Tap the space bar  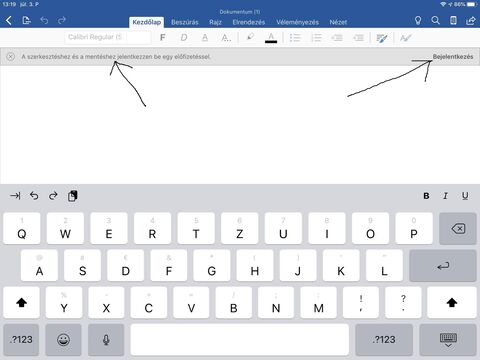pyautogui.click(x=240, y=340)
